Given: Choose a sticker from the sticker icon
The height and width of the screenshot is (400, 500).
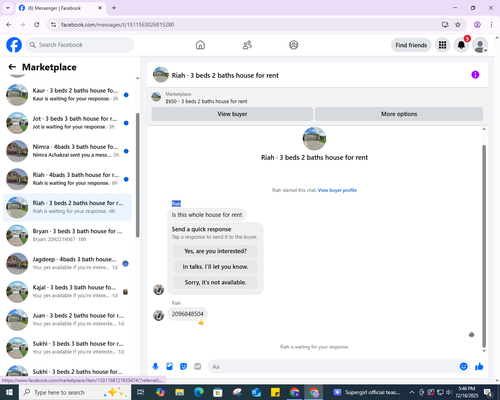Looking at the screenshot, I should (x=183, y=367).
